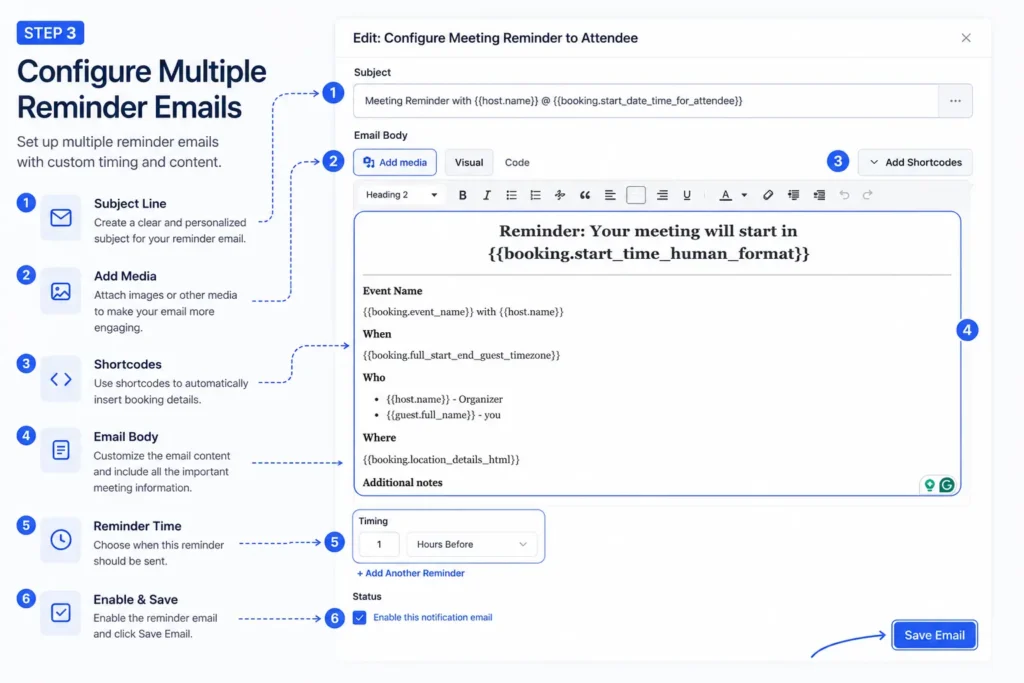Screen dimensions: 1024x683
Task: Click the Add media button
Action: [x=395, y=162]
